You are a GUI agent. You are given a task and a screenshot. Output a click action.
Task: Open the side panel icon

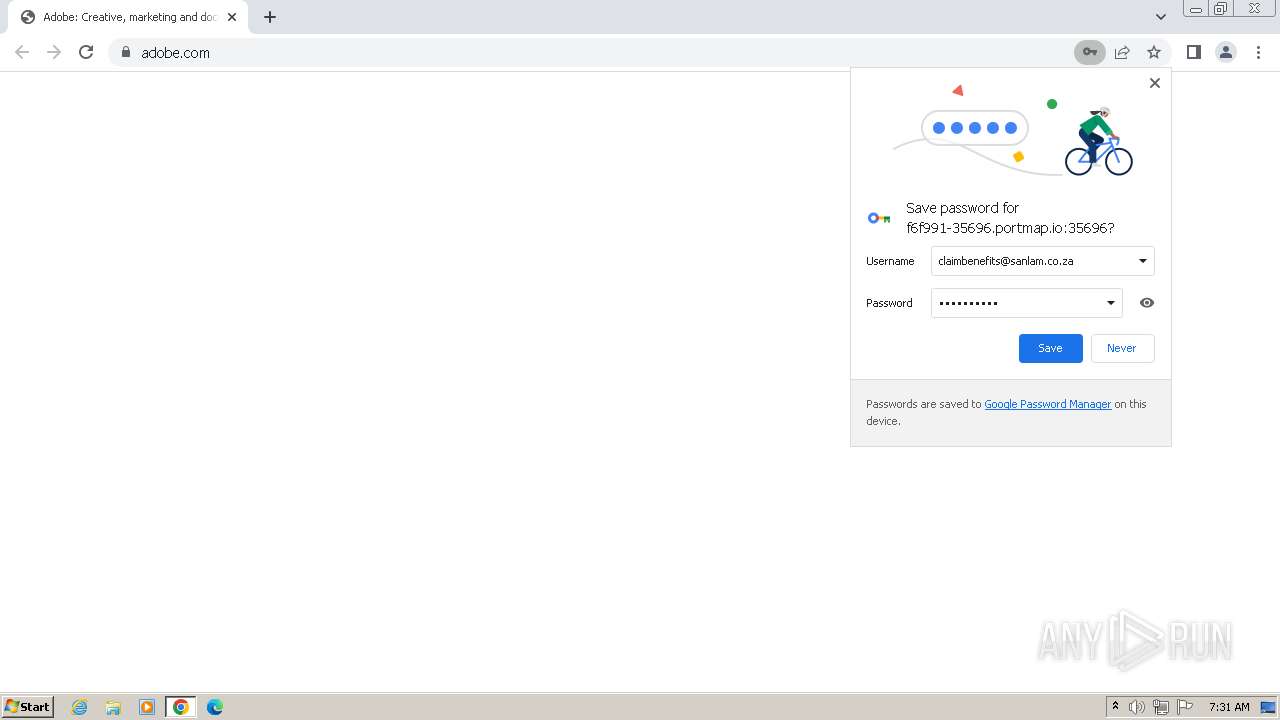[x=1194, y=52]
